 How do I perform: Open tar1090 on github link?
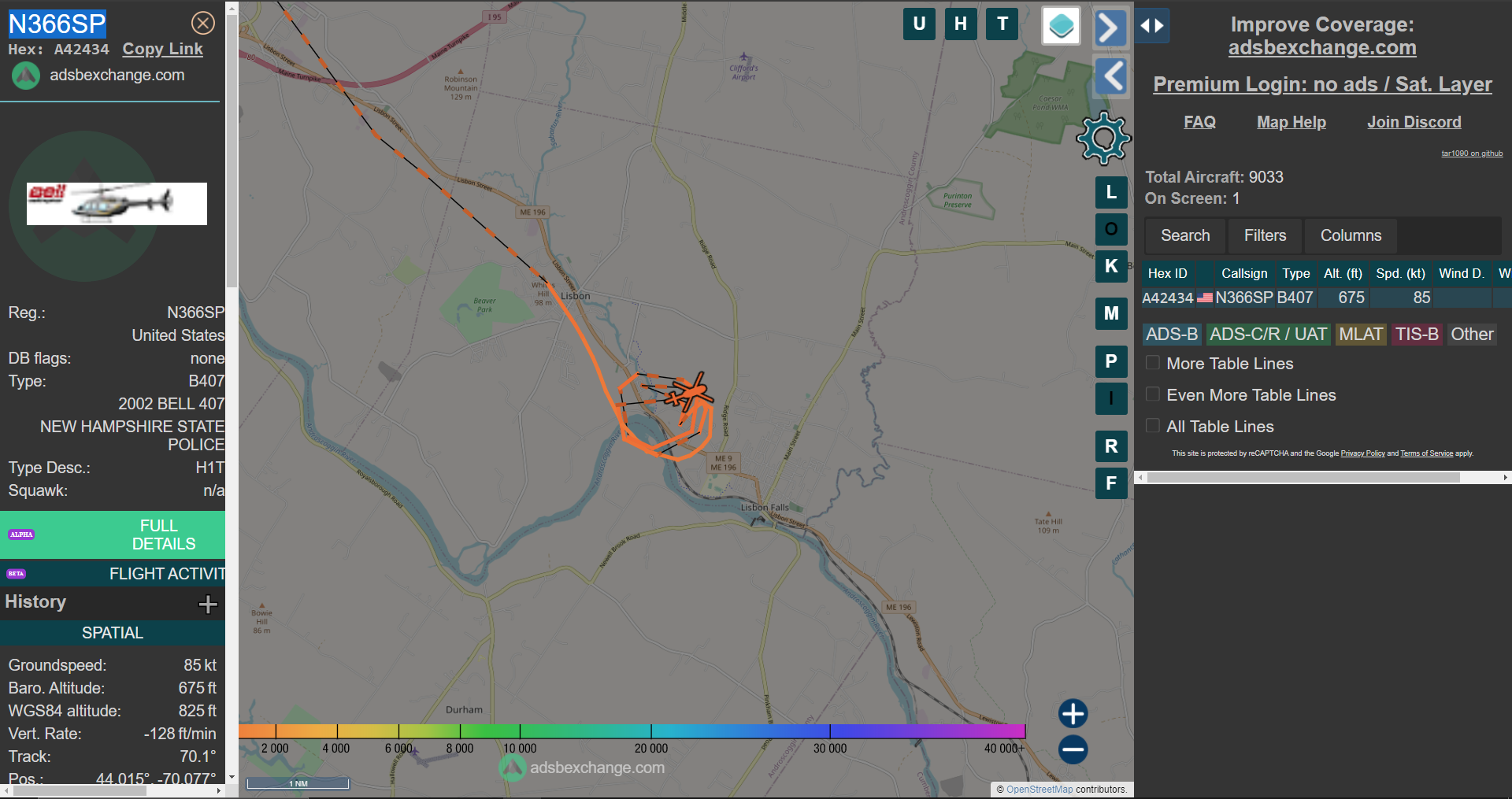point(1472,154)
